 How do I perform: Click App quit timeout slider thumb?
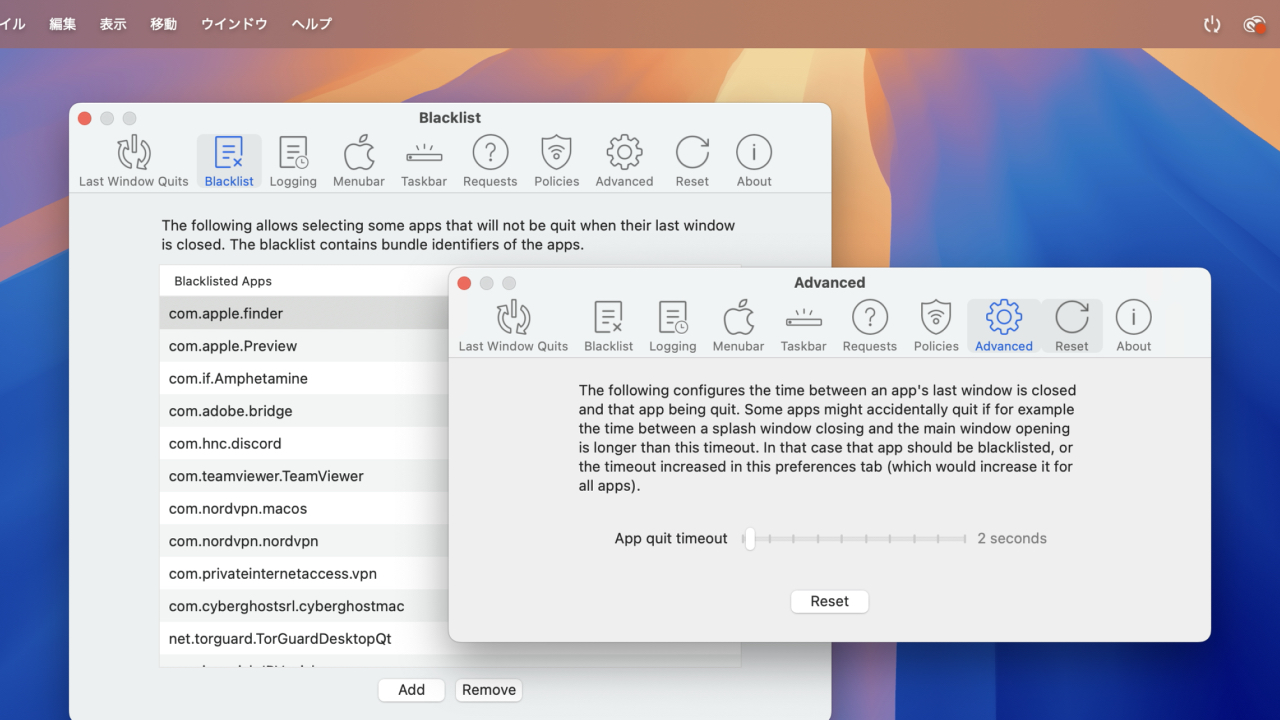(x=749, y=539)
